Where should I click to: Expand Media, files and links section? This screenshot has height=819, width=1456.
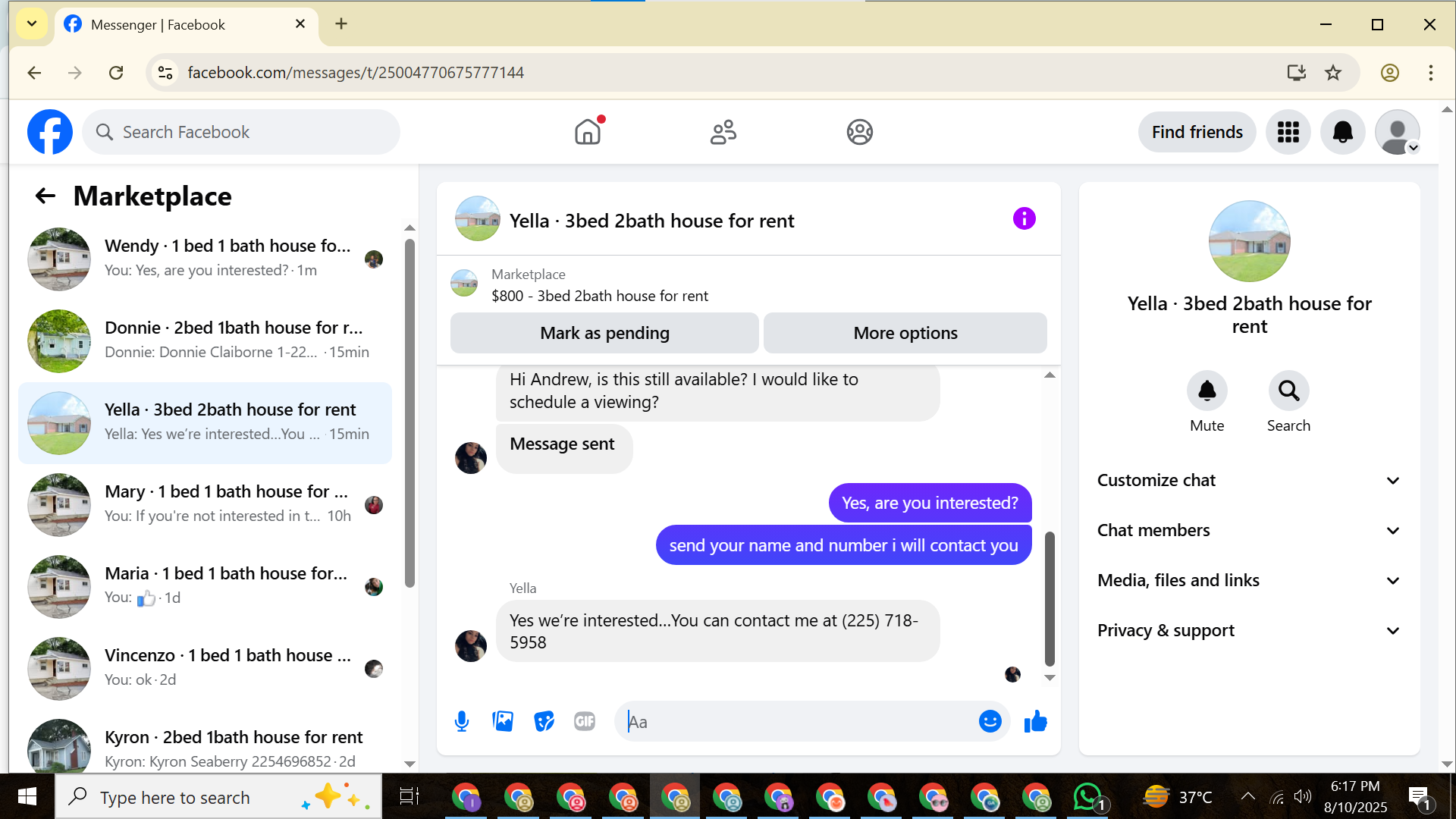point(1248,580)
